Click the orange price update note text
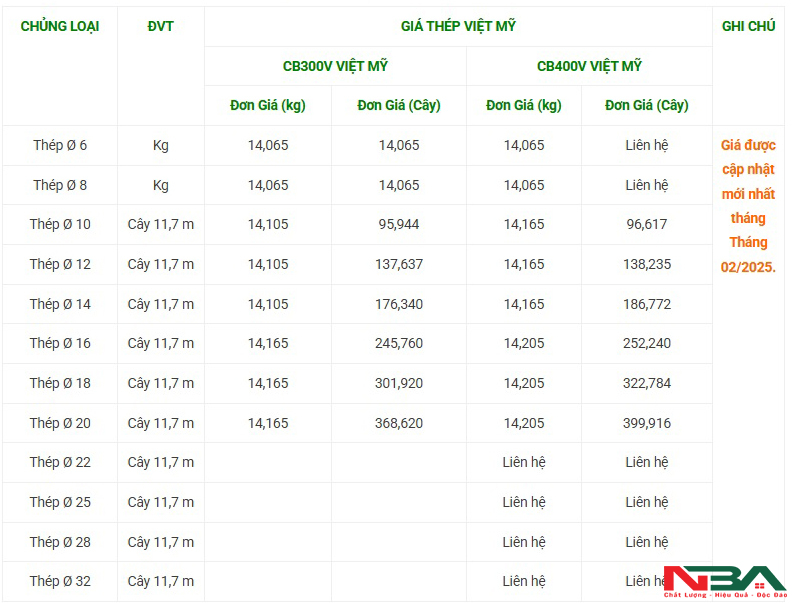The height and width of the screenshot is (603, 792). point(748,205)
